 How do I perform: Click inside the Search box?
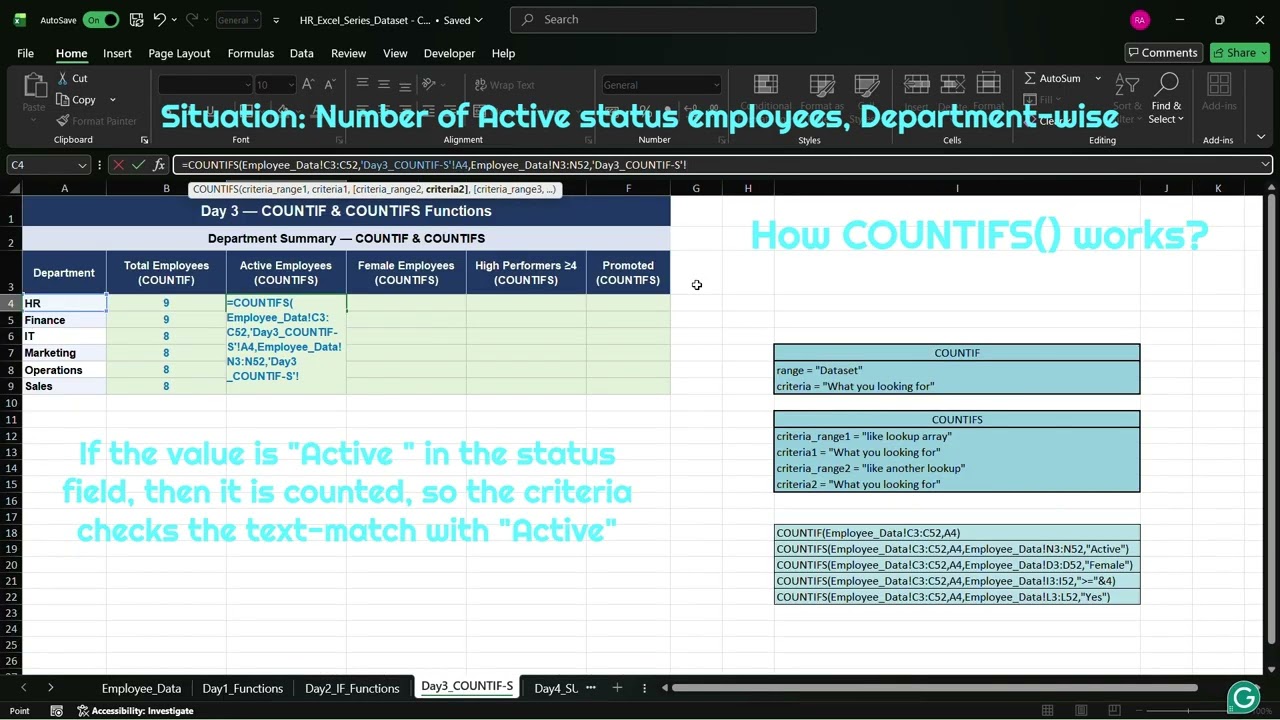pos(663,20)
